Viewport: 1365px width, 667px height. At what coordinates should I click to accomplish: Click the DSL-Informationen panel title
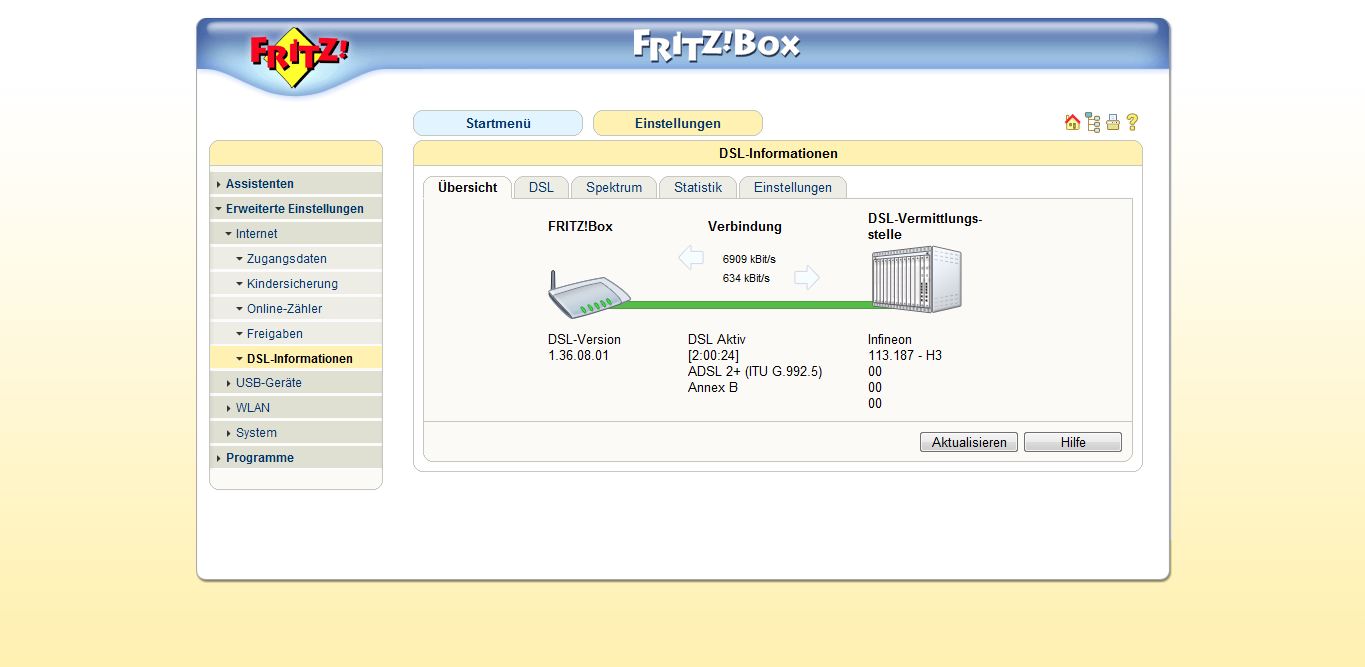(x=778, y=153)
